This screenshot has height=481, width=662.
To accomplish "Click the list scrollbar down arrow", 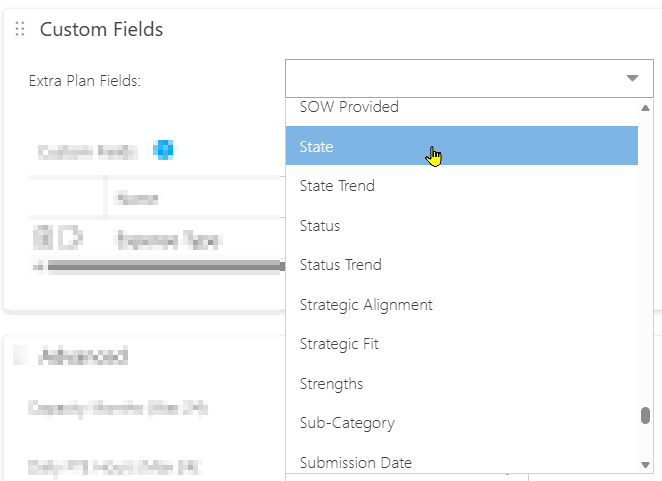I will [645, 465].
